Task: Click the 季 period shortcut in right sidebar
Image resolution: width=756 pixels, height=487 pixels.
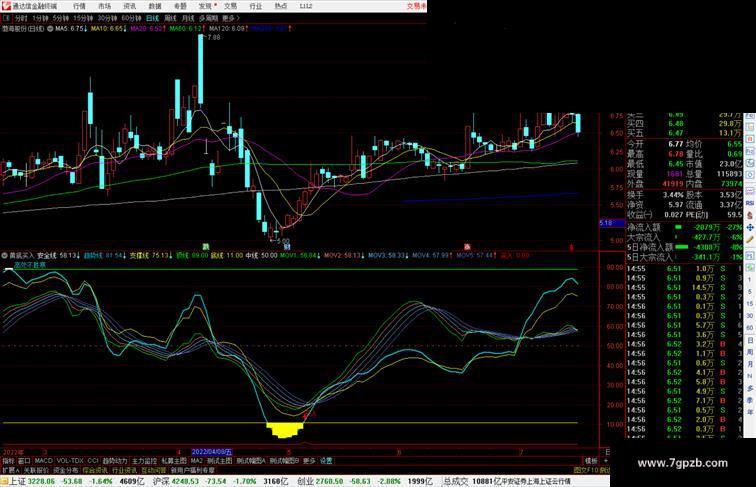Action: [x=750, y=400]
